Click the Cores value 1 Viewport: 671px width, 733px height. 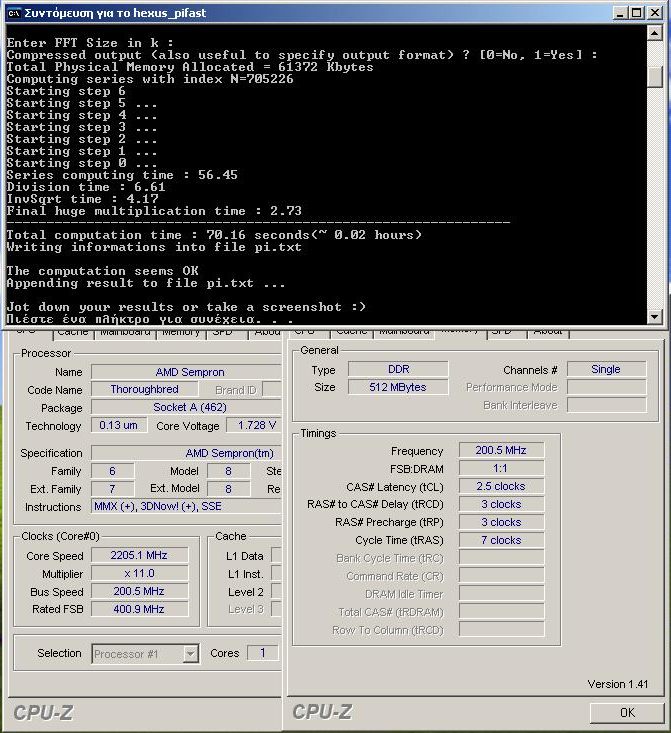263,653
